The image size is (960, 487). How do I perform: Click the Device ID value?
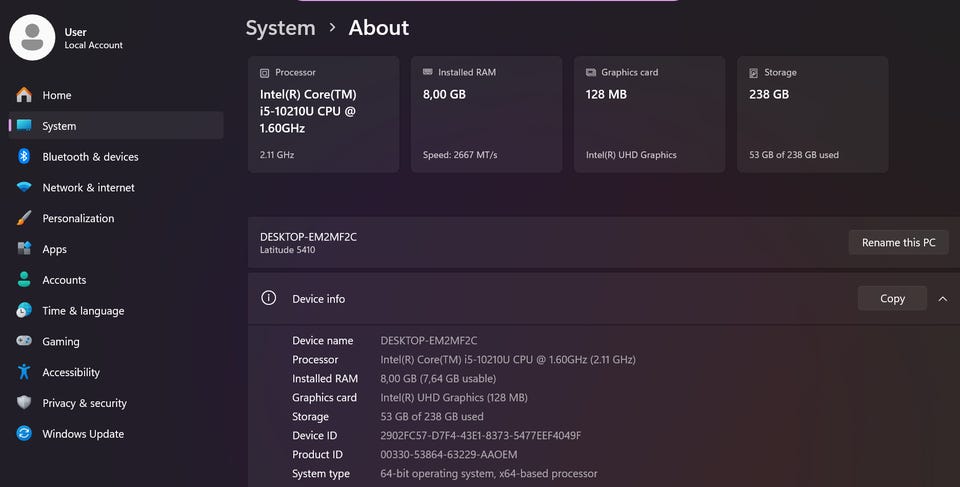(481, 436)
